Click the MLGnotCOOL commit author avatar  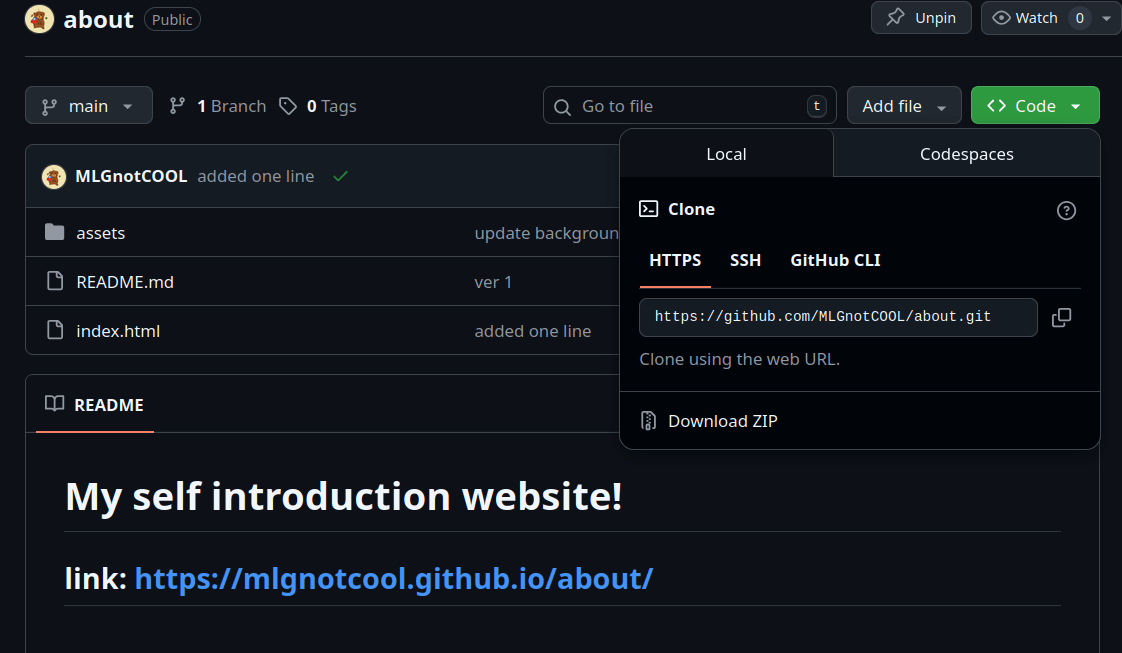(x=54, y=177)
